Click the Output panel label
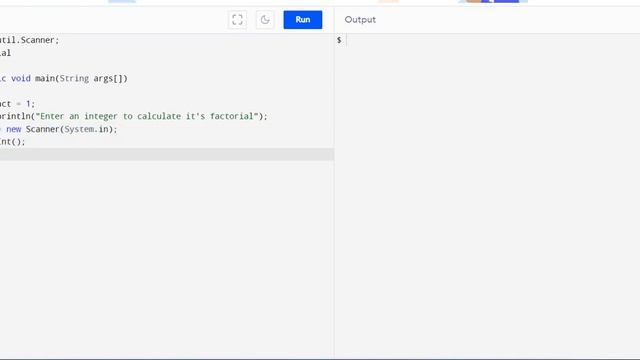The width and height of the screenshot is (640, 360). click(360, 20)
